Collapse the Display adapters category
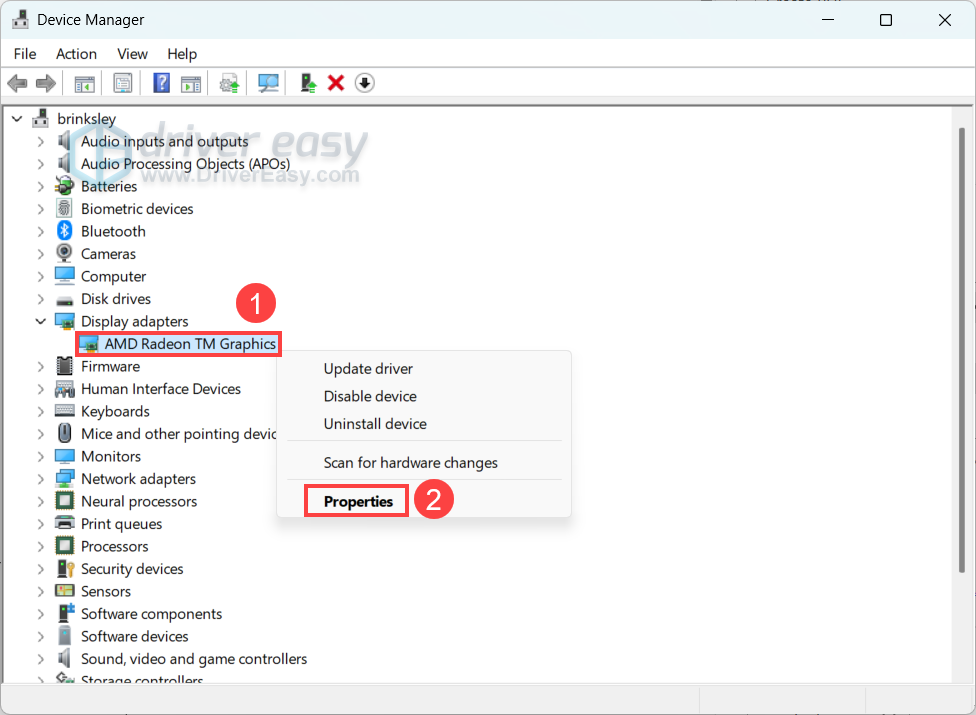The height and width of the screenshot is (715, 976). (x=40, y=321)
